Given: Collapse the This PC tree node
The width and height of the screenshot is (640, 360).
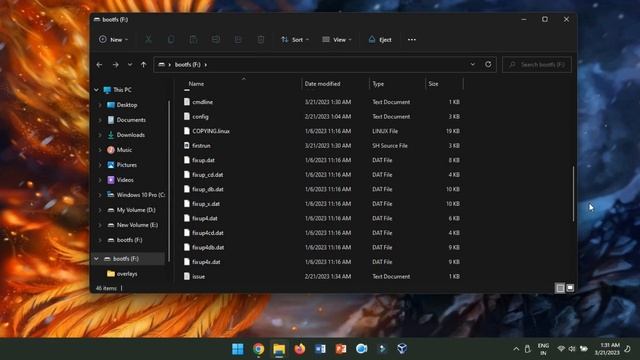Looking at the screenshot, I should (97, 90).
